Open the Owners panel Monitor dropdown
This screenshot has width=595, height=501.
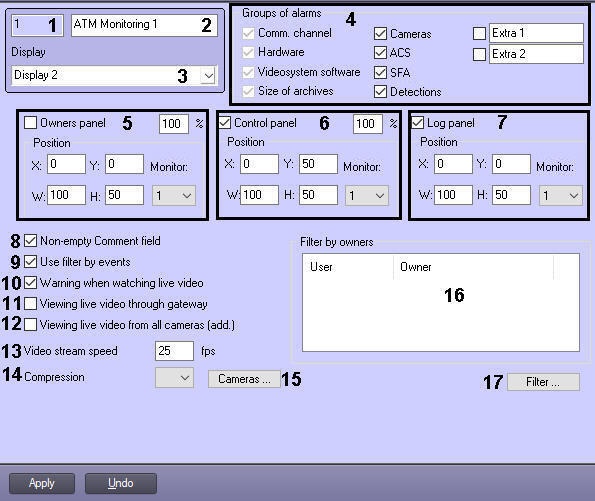click(174, 195)
